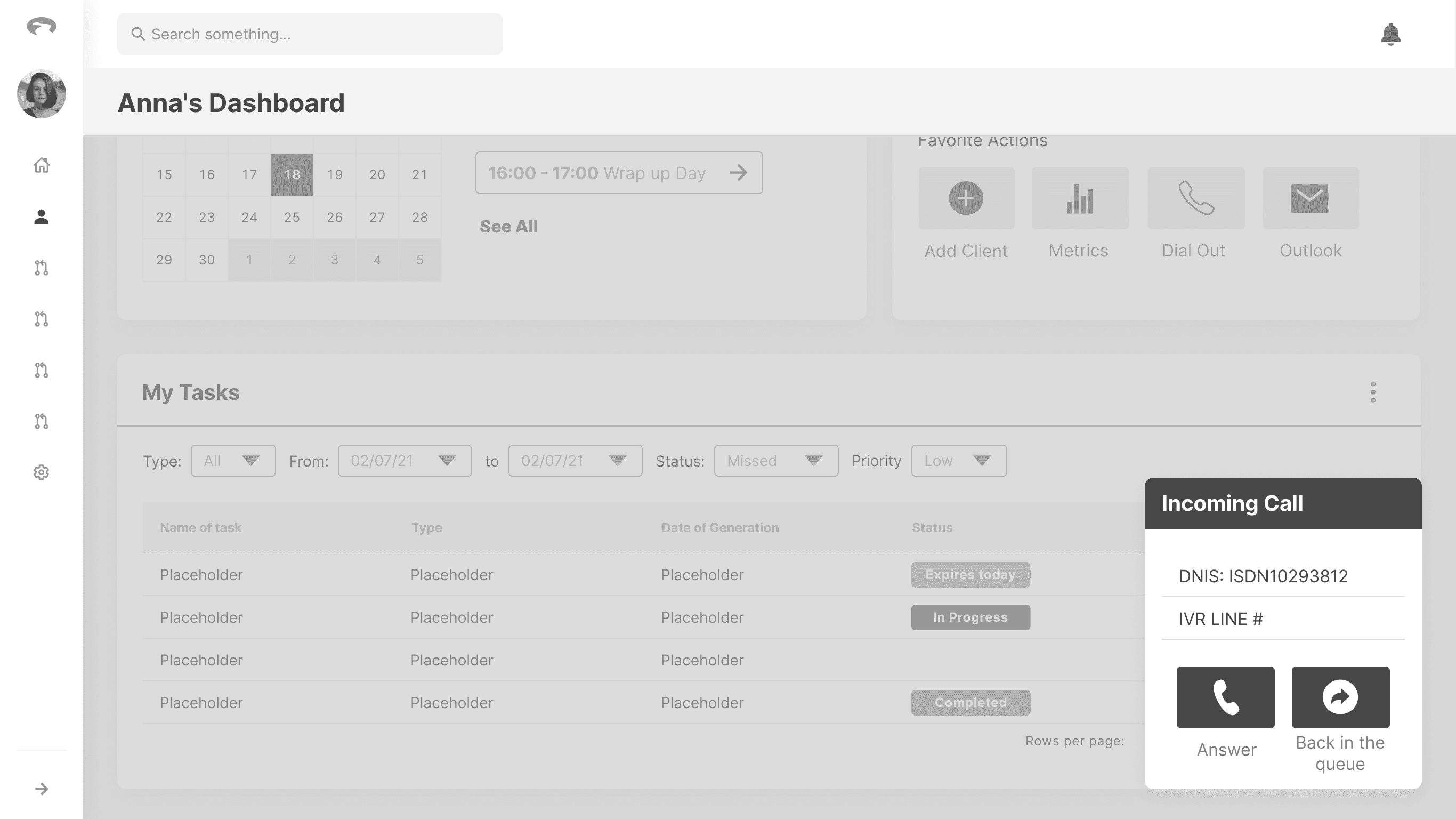Image resolution: width=1456 pixels, height=819 pixels.
Task: Open the Metrics bar chart action
Action: point(1080,198)
